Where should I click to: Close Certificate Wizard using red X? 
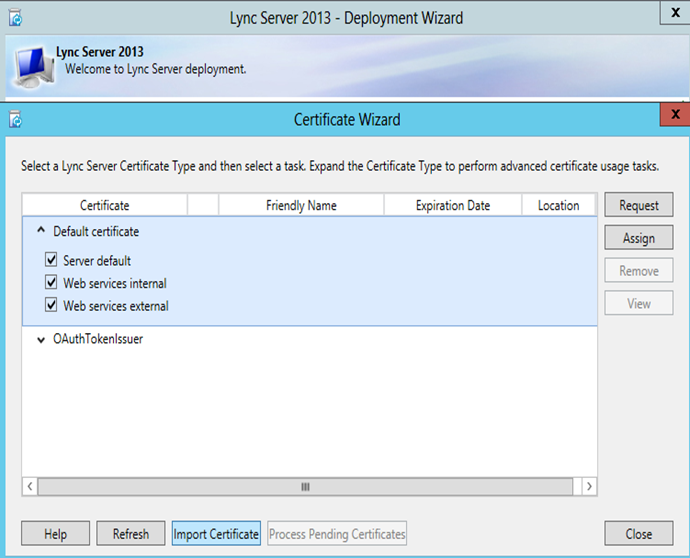pos(675,114)
